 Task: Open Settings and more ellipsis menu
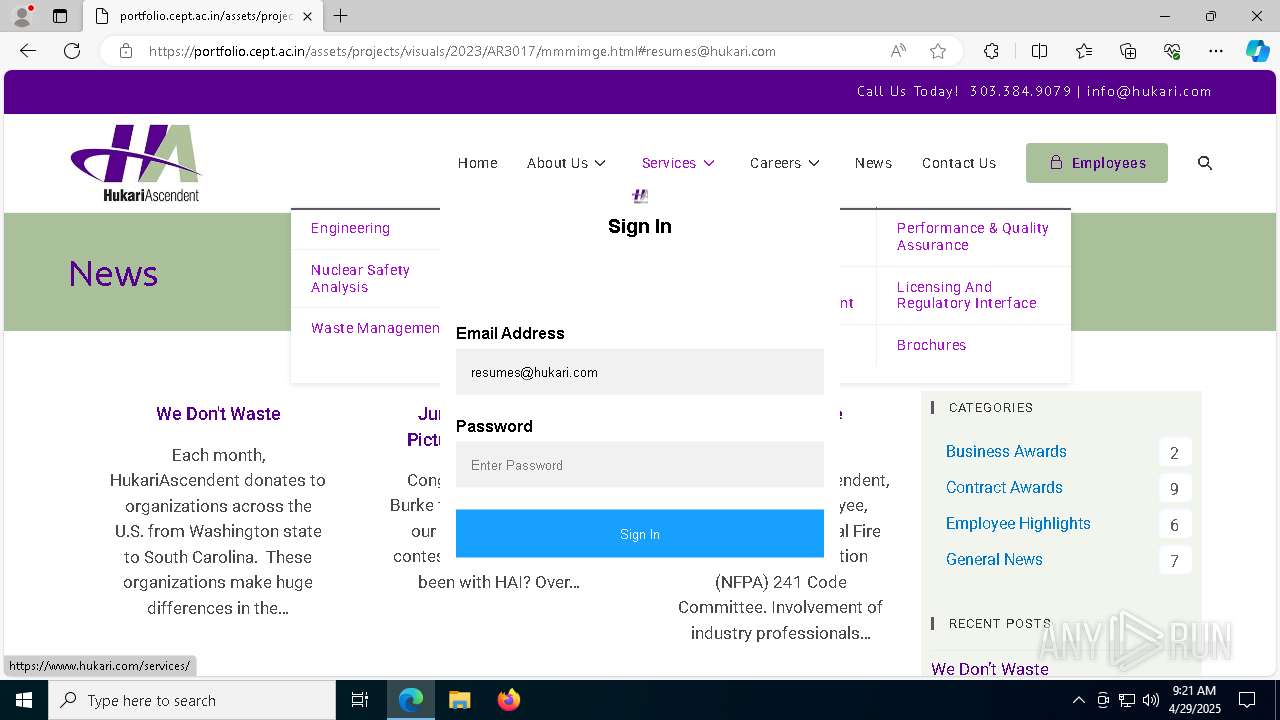1216,51
